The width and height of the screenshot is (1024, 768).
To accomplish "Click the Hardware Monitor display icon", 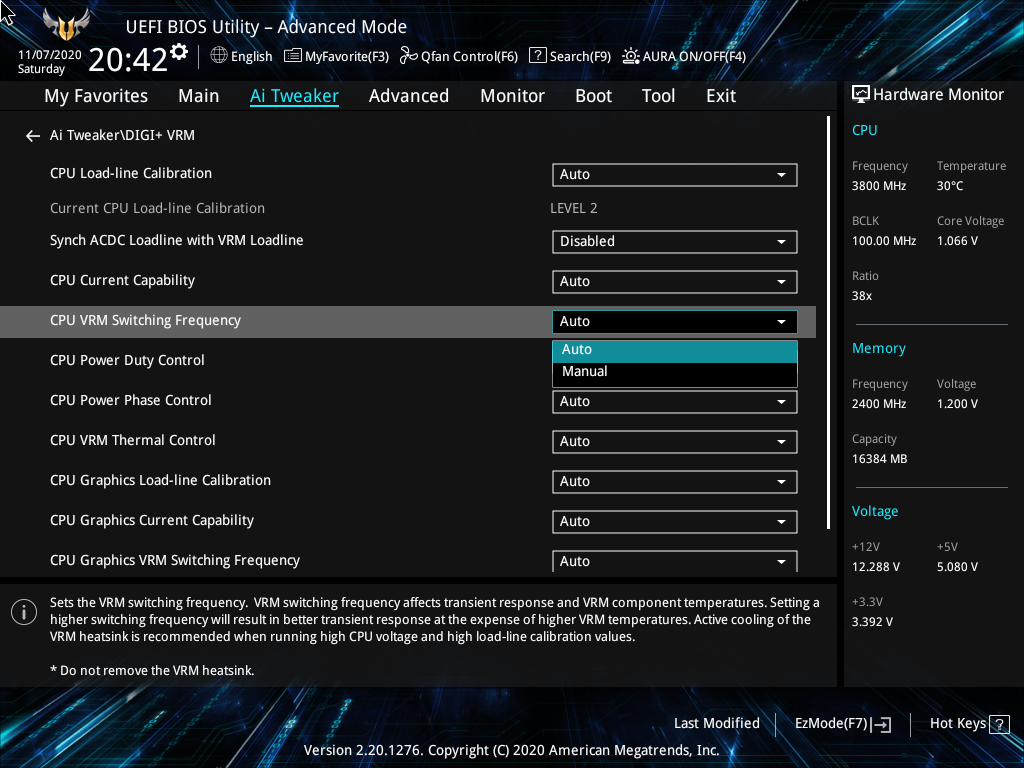I will click(861, 94).
